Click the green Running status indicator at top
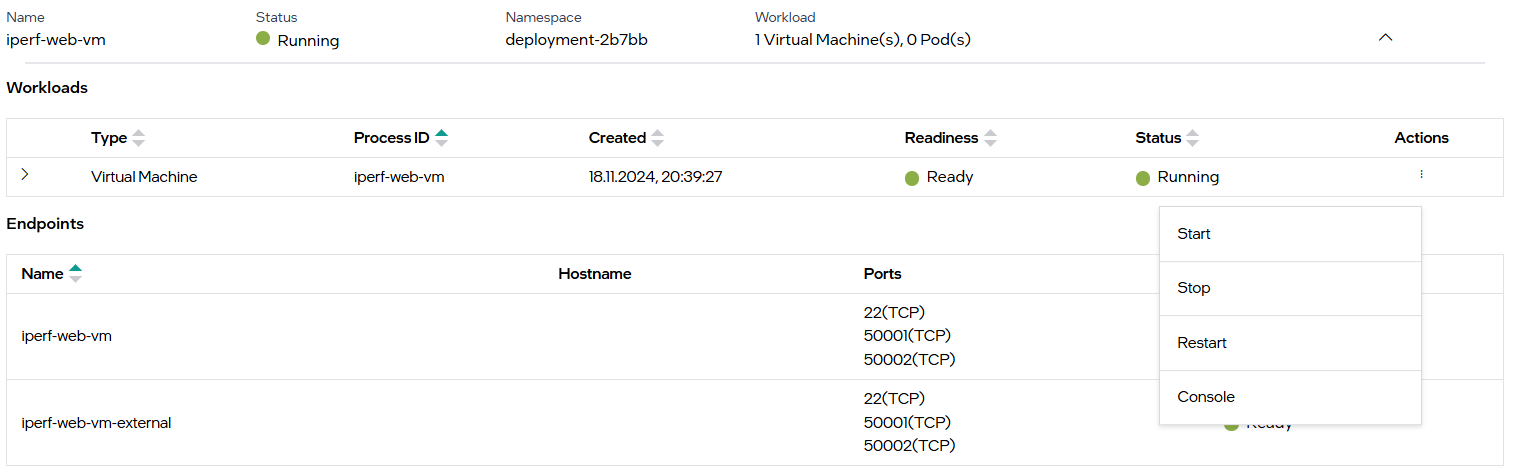 tap(263, 39)
